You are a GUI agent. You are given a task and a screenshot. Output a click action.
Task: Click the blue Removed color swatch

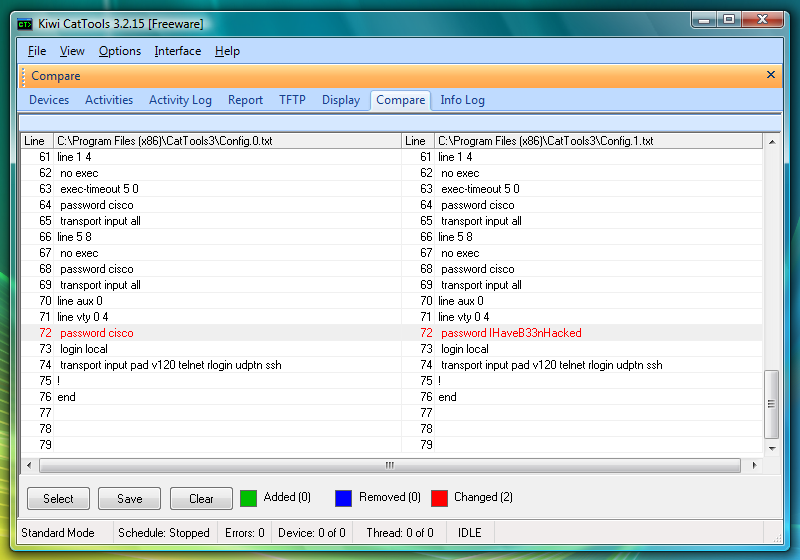pyautogui.click(x=344, y=498)
